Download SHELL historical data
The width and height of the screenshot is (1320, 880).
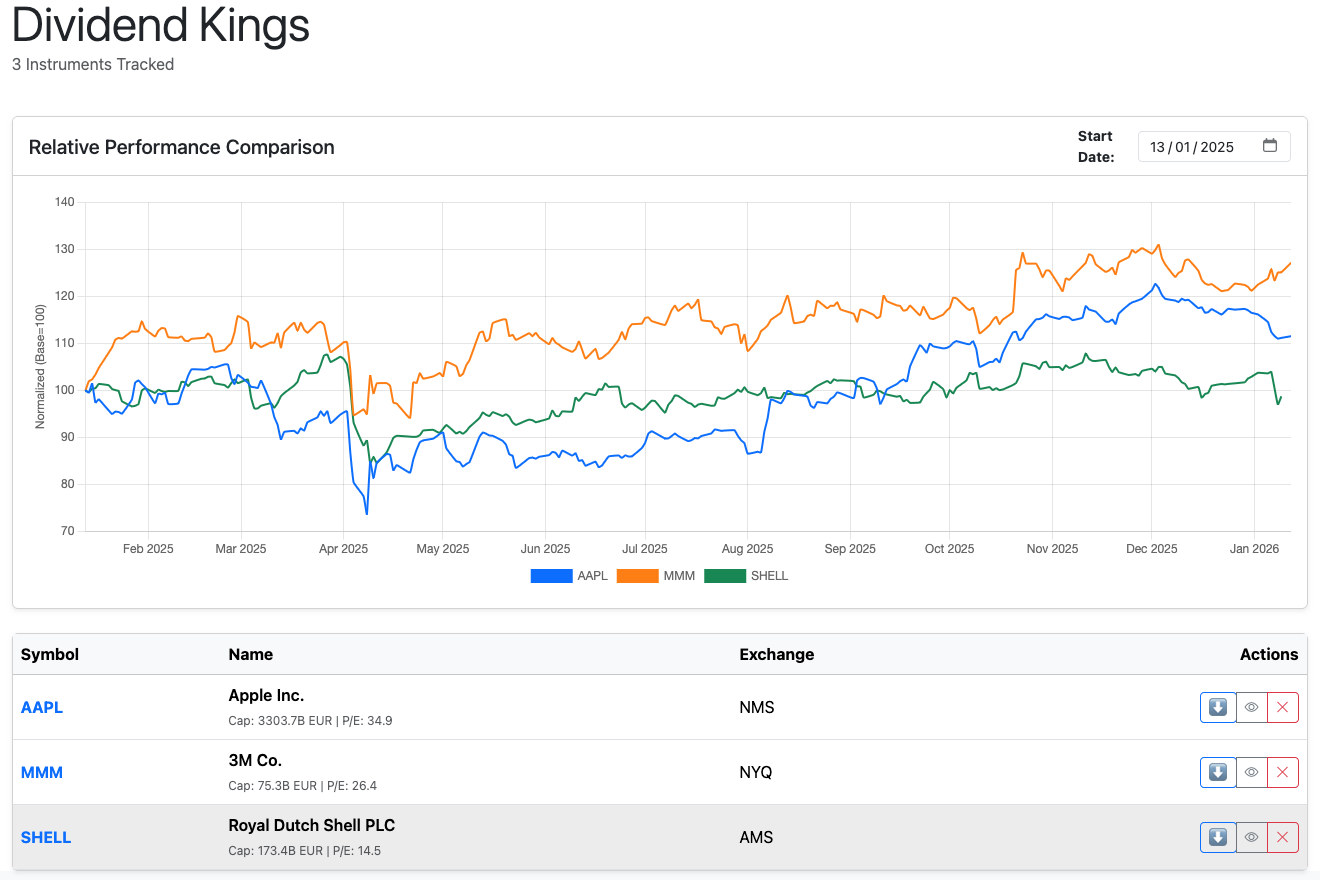1217,837
